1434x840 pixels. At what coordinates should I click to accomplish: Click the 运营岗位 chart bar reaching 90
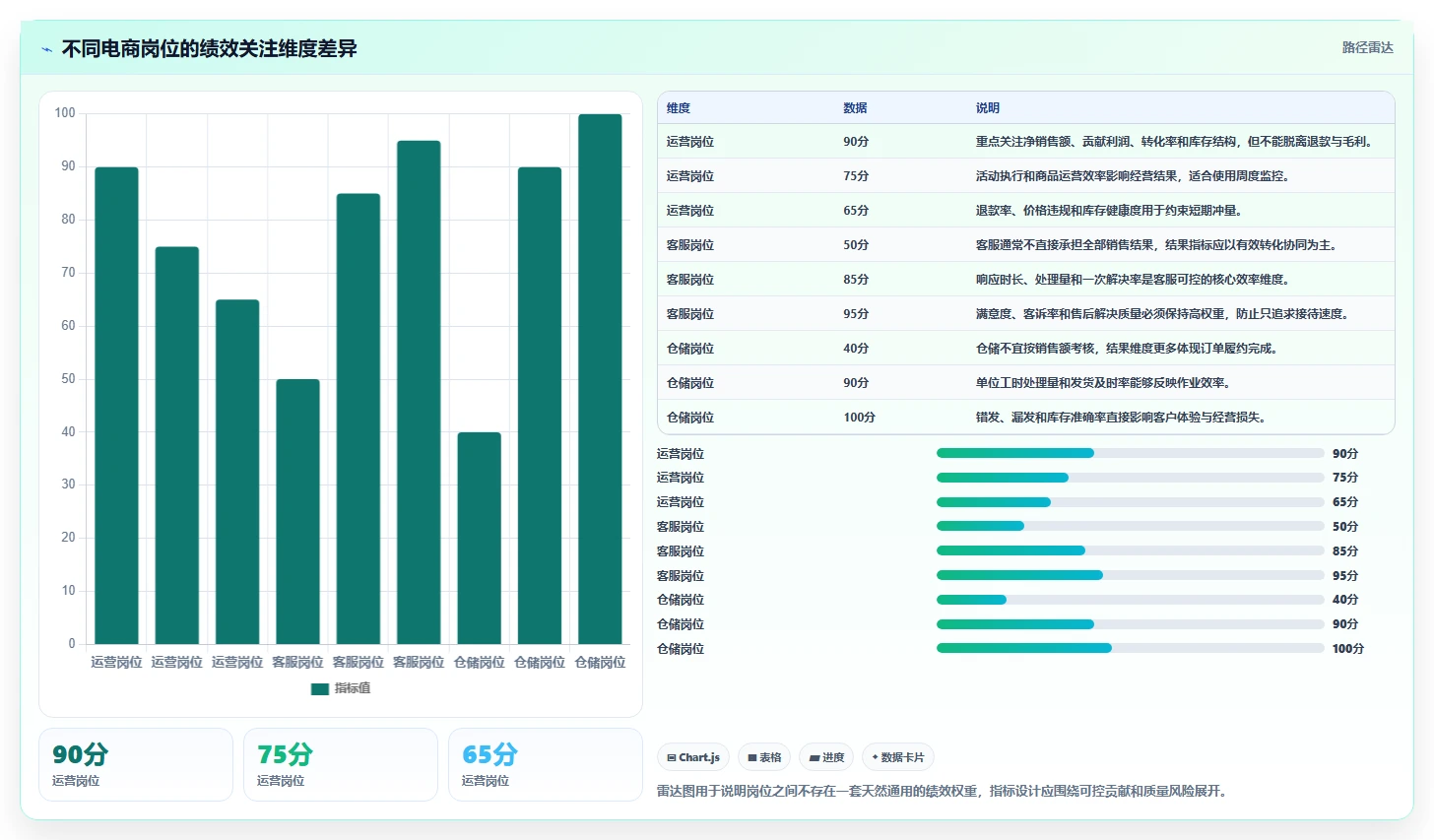pos(116,406)
